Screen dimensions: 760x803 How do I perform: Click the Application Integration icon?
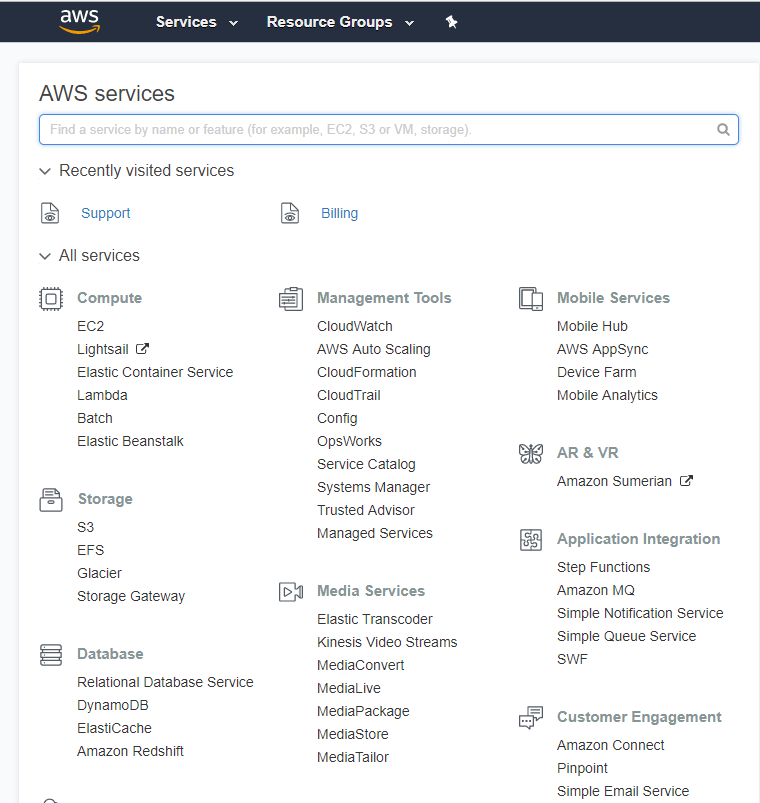(531, 538)
